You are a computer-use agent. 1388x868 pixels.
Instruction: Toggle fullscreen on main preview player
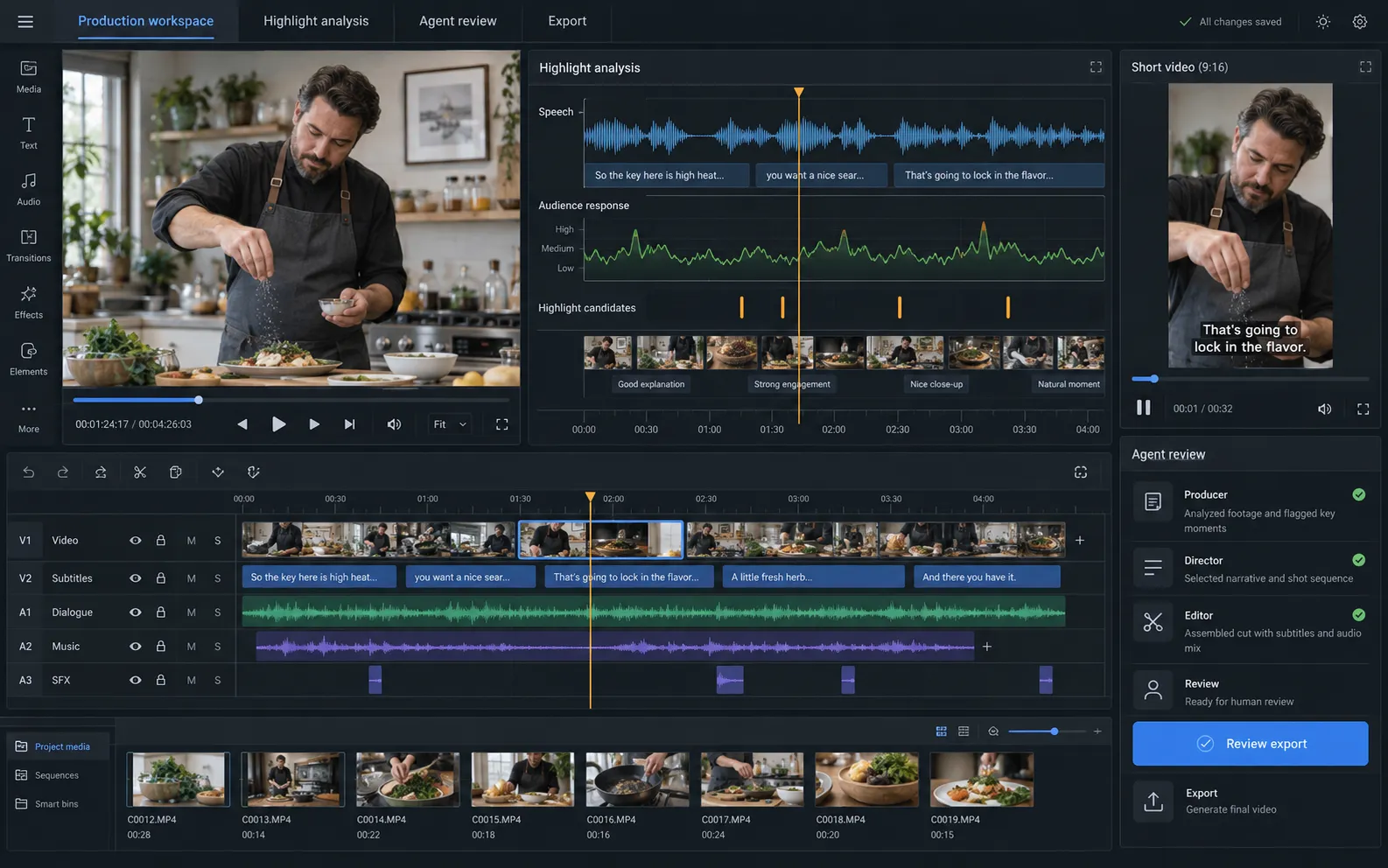click(502, 424)
